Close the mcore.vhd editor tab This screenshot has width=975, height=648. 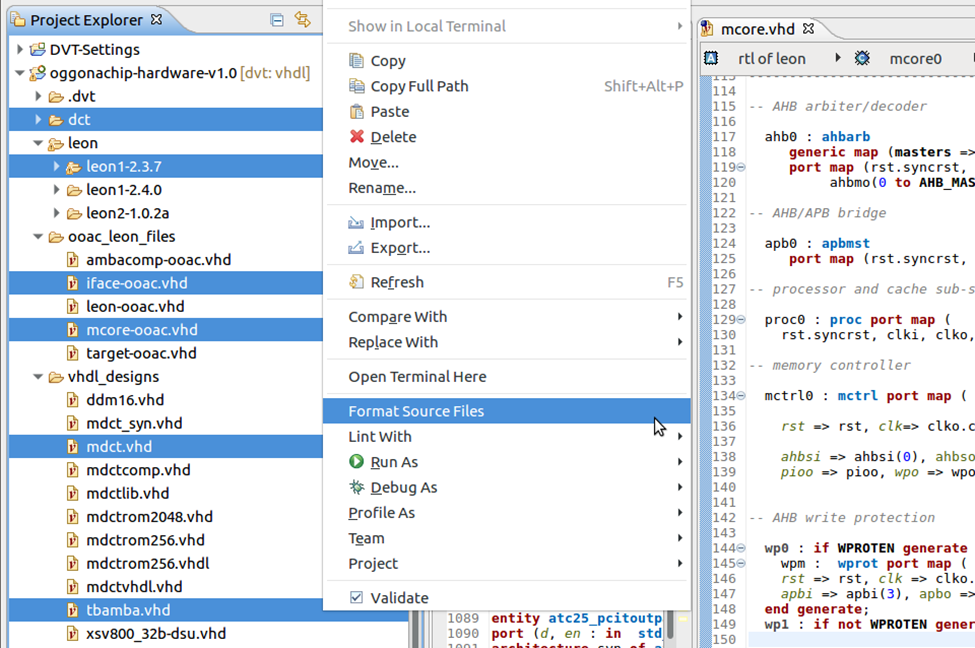pyautogui.click(x=808, y=29)
